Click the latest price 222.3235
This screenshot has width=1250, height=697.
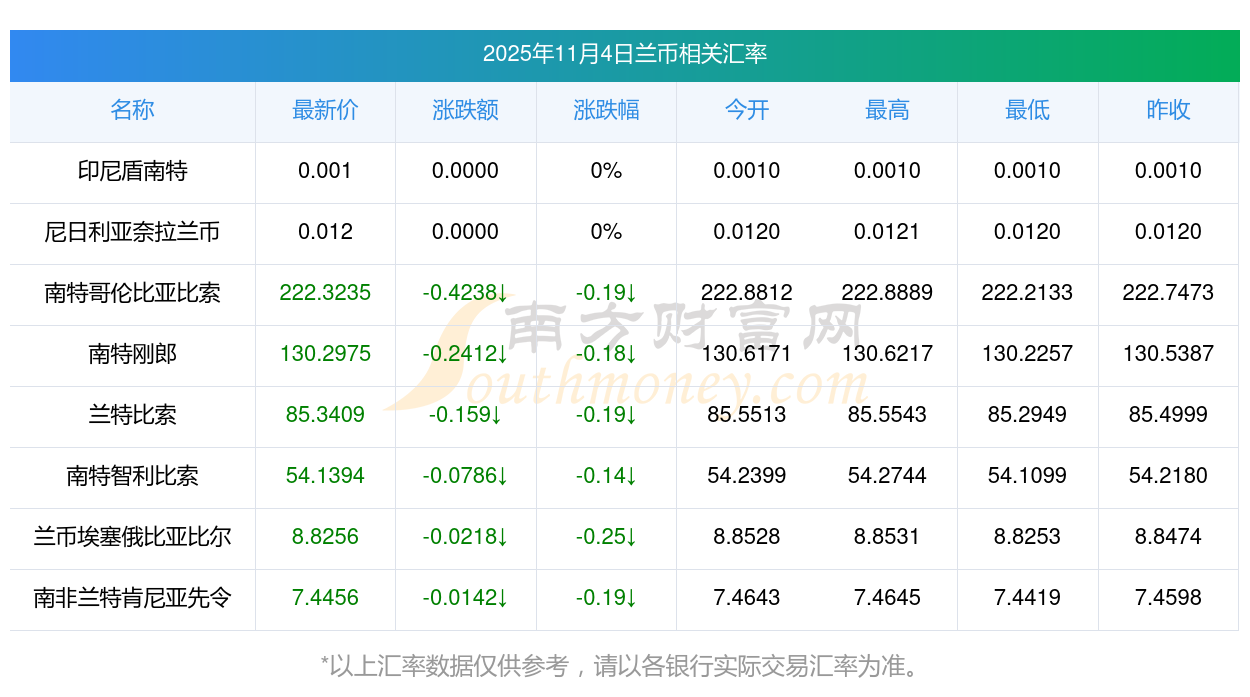point(325,293)
